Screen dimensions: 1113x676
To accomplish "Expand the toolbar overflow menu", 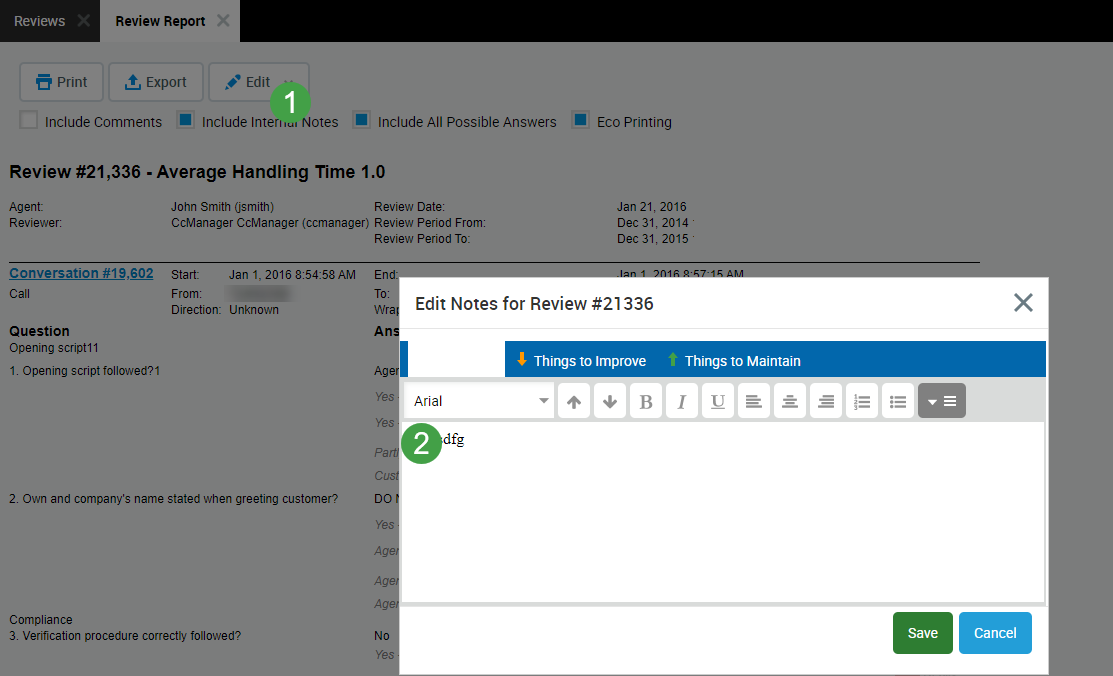I will (942, 401).
